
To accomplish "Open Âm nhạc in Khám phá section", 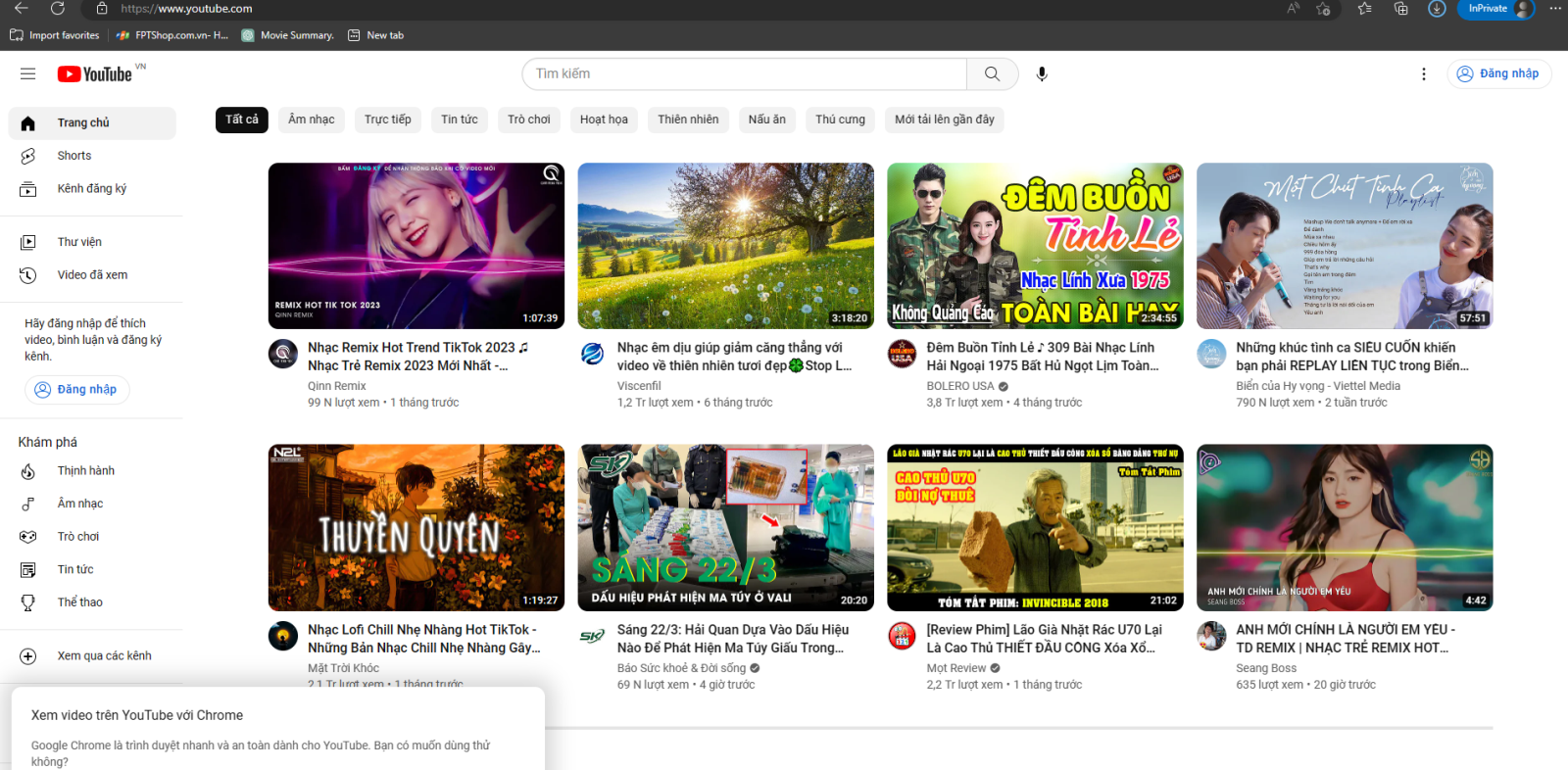I will pos(92,504).
